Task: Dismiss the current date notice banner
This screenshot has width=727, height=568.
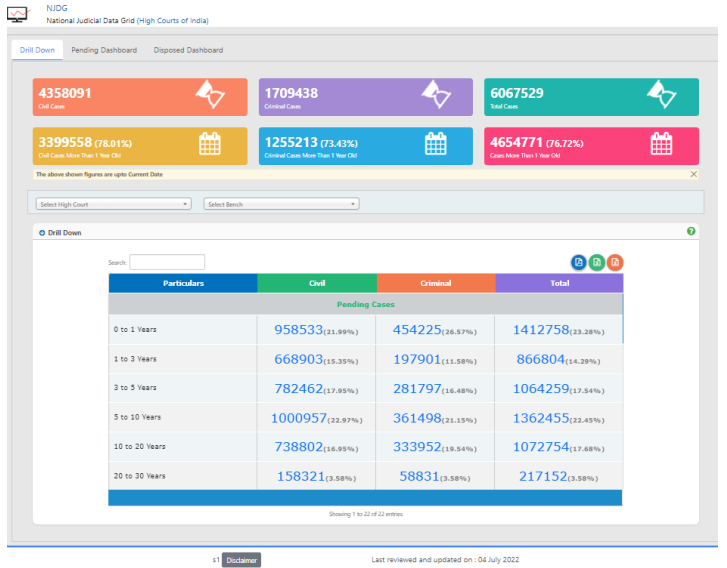Action: tap(694, 174)
